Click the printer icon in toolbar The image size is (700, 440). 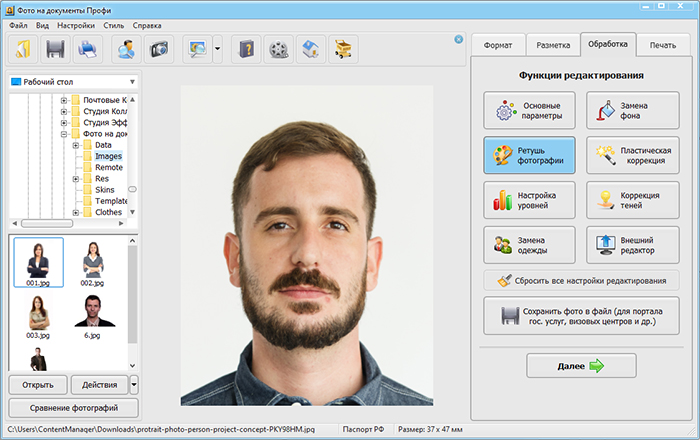tap(88, 49)
